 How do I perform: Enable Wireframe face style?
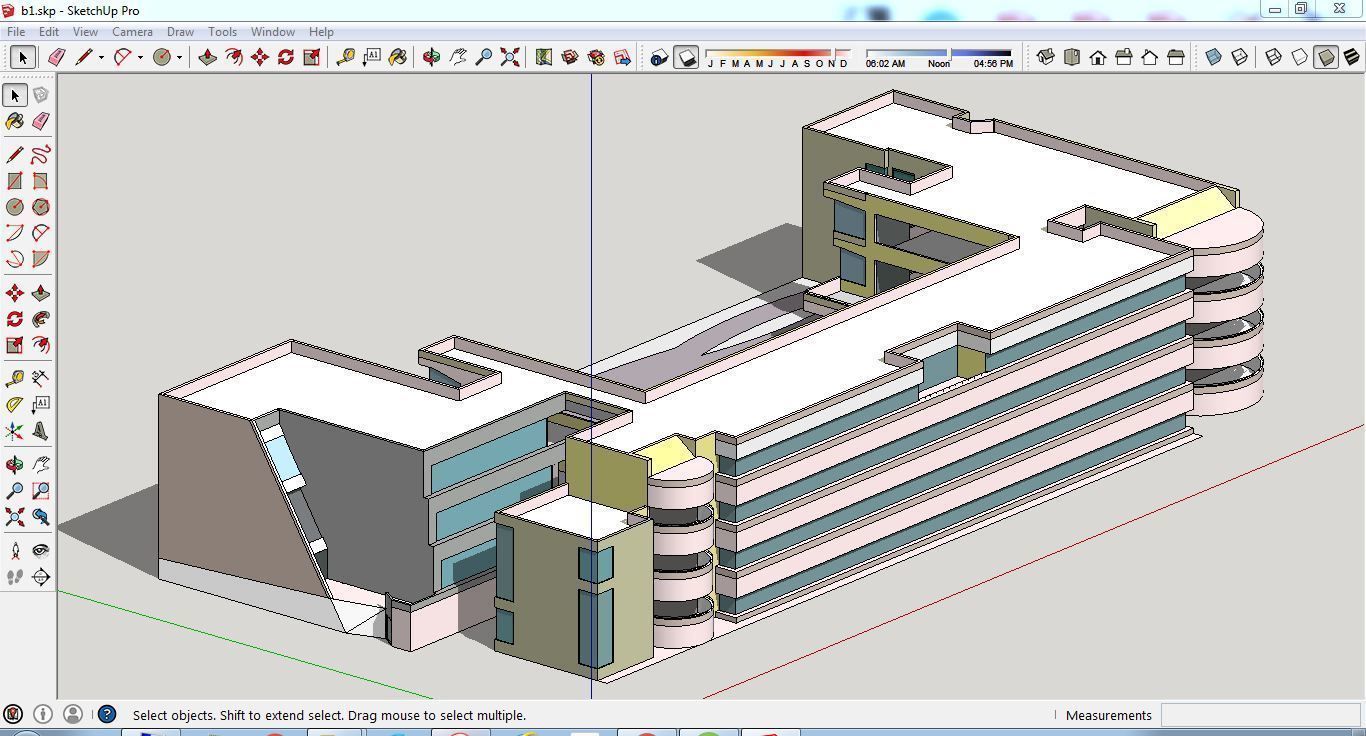(1274, 57)
